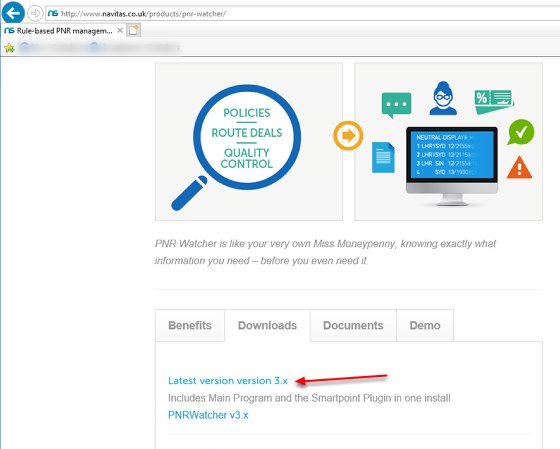The width and height of the screenshot is (560, 449).
Task: Click the orange warning triangle icon
Action: point(519,167)
